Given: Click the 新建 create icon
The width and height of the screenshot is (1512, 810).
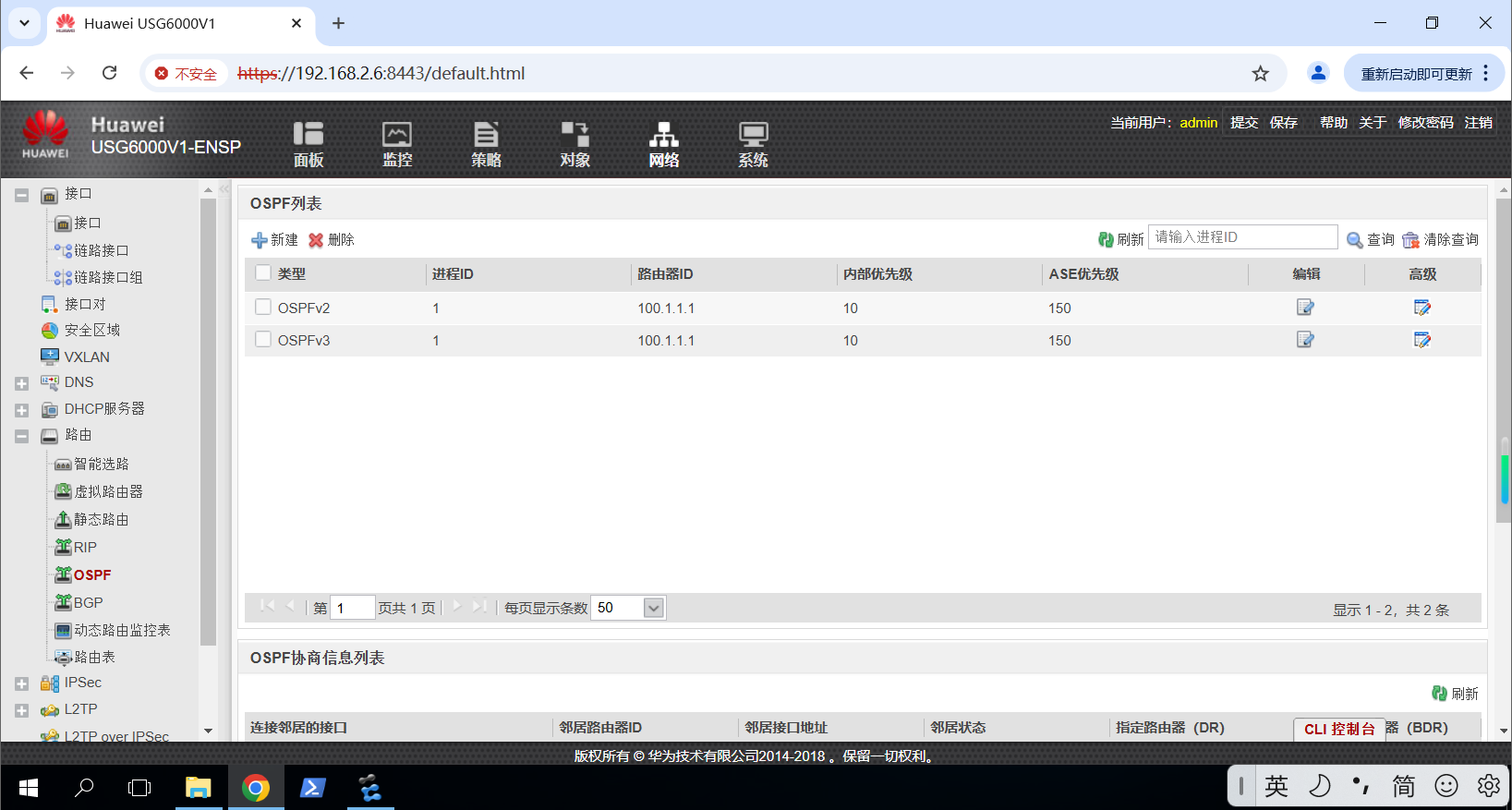Looking at the screenshot, I should (x=260, y=240).
